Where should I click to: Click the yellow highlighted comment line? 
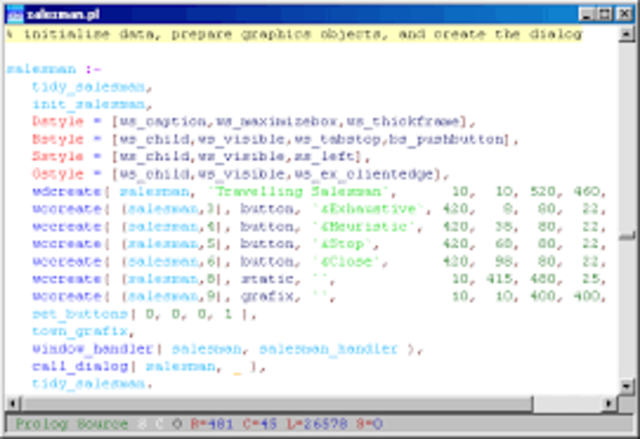point(294,34)
